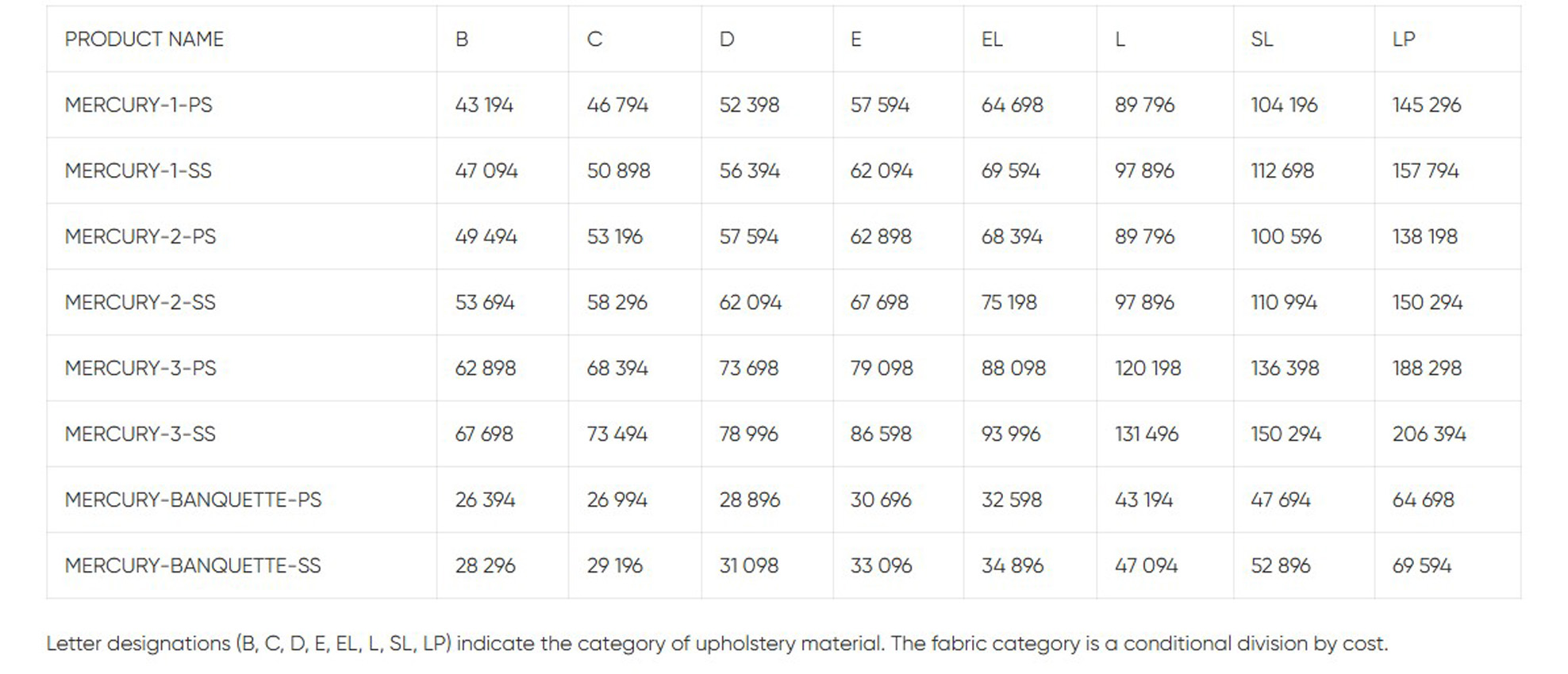Select MERCURY-1-SS price in column B
Viewport: 1568px width, 674px height.
[x=486, y=170]
